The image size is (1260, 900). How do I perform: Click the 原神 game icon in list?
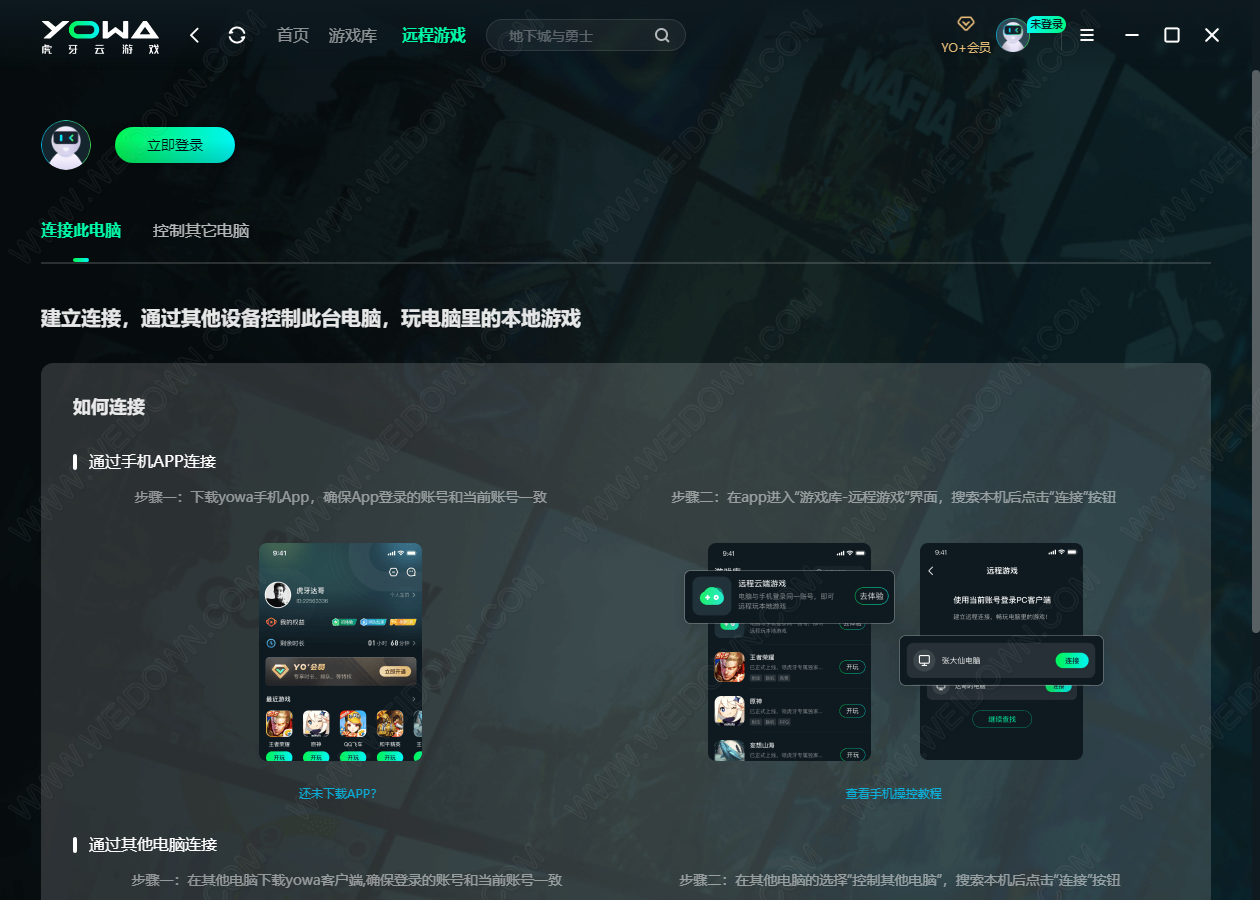[x=729, y=711]
